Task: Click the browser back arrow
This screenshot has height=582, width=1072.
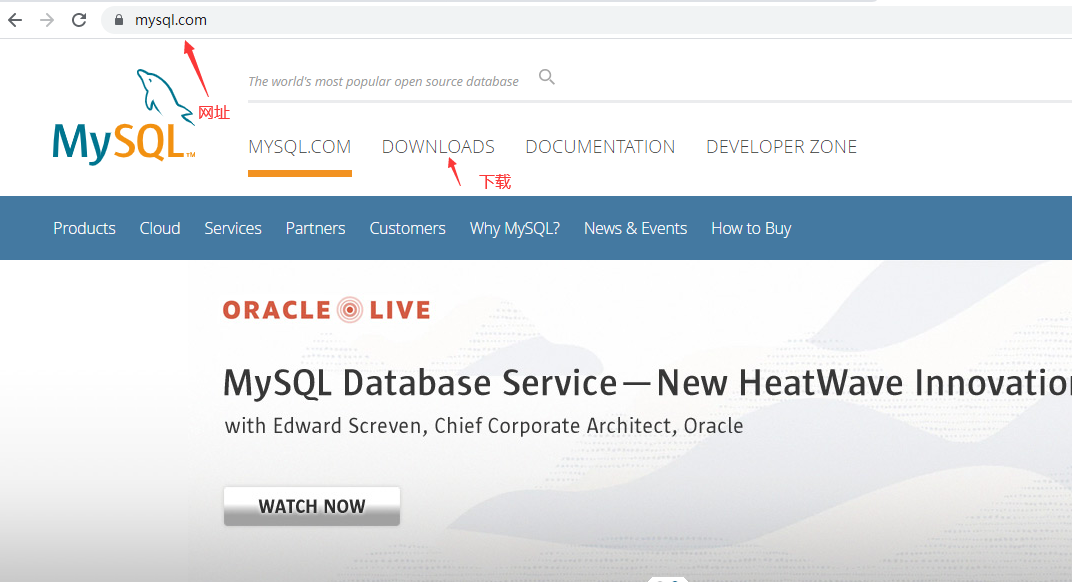Action: click(x=15, y=20)
